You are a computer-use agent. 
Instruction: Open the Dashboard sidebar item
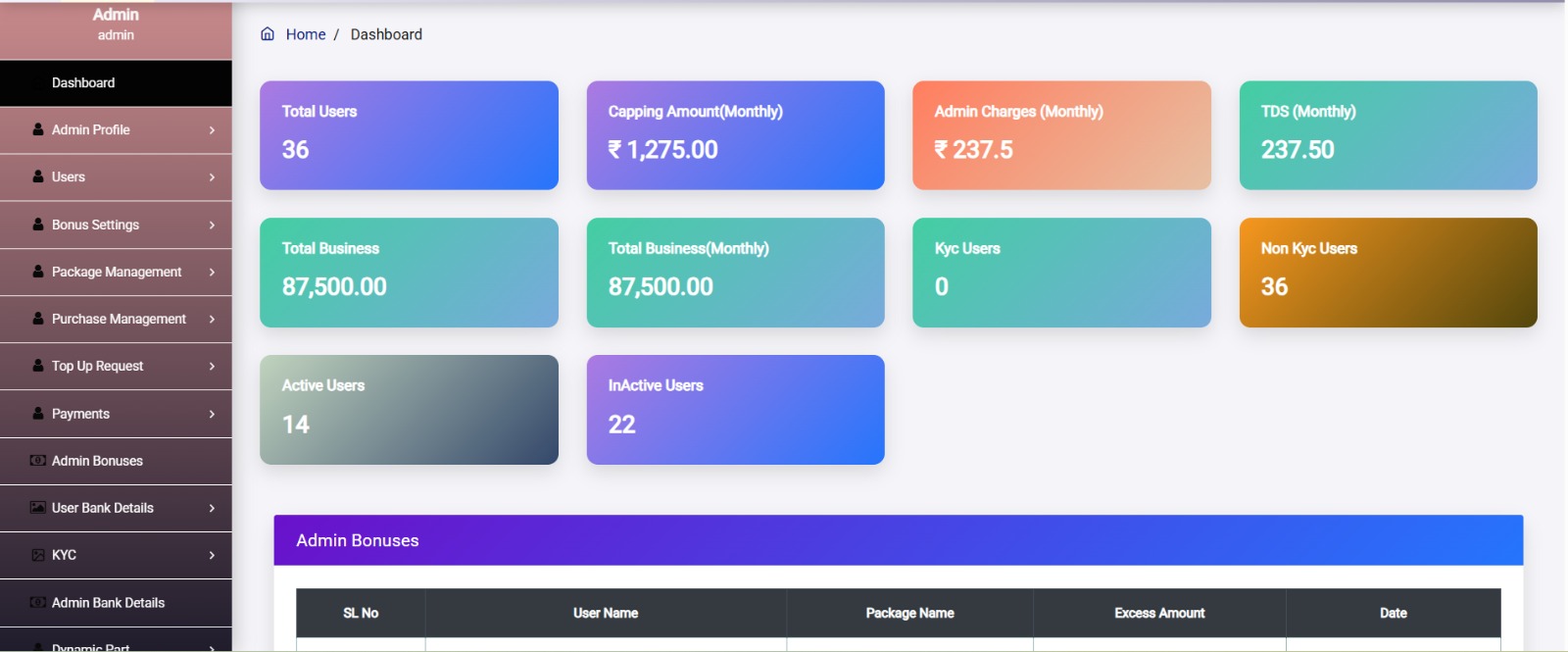click(83, 83)
